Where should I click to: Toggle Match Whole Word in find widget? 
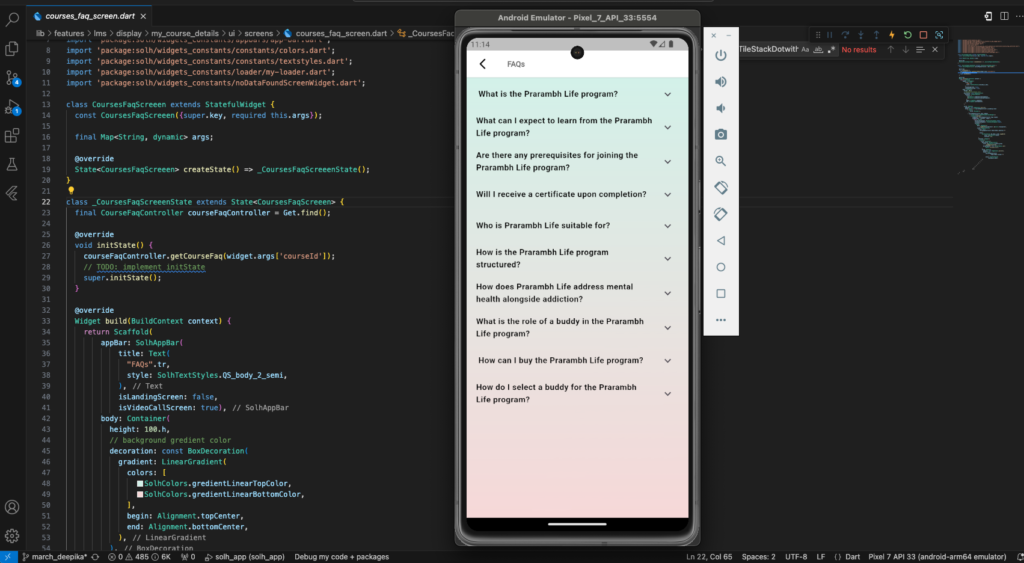(818, 50)
